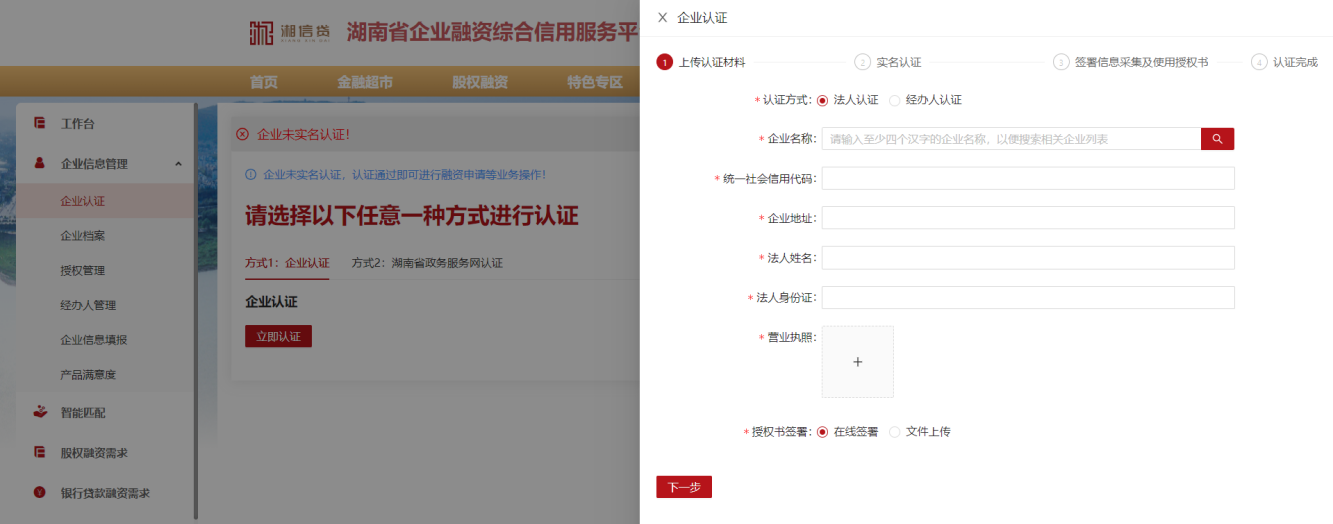This screenshot has width=1333, height=524.
Task: Click the 湘信贷 logo in header
Action: pos(290,32)
